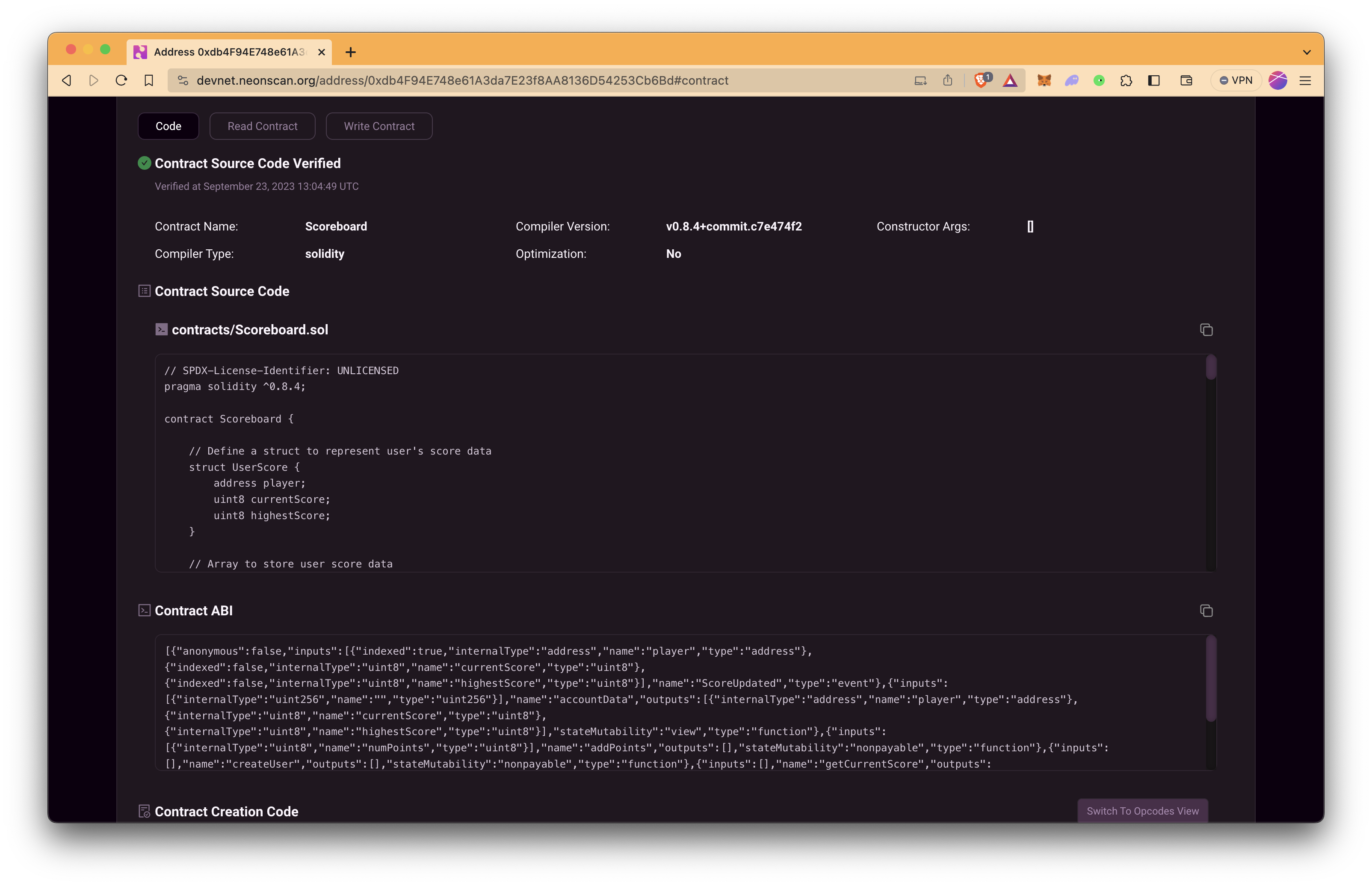The image size is (1372, 886).
Task: Click the Compiler Version: label
Action: (562, 227)
